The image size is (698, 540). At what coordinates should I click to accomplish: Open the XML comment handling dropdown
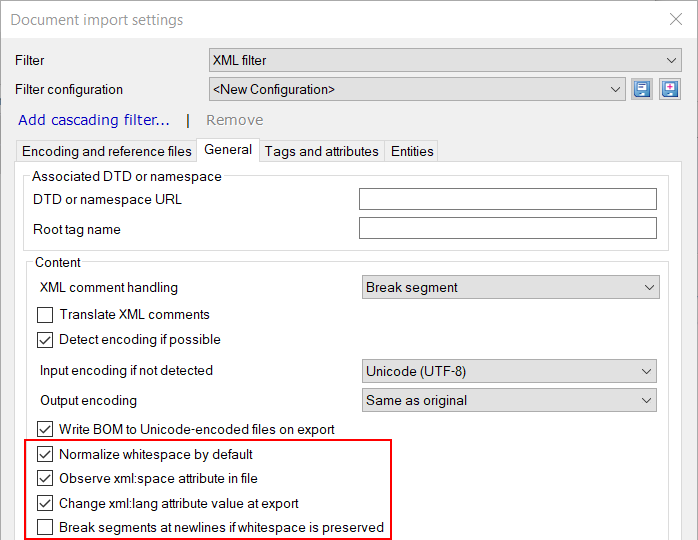tap(511, 287)
